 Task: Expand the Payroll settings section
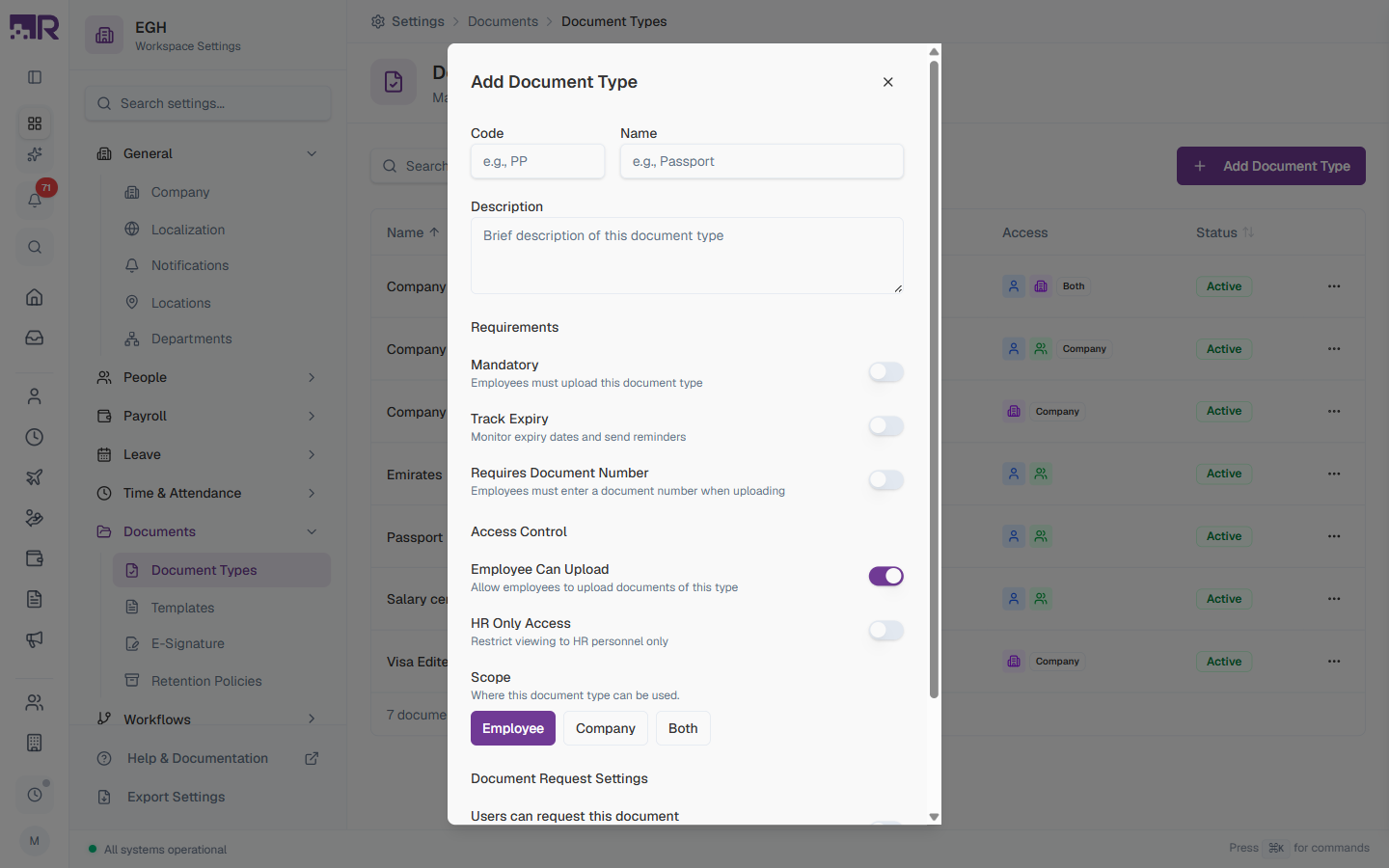click(x=207, y=416)
